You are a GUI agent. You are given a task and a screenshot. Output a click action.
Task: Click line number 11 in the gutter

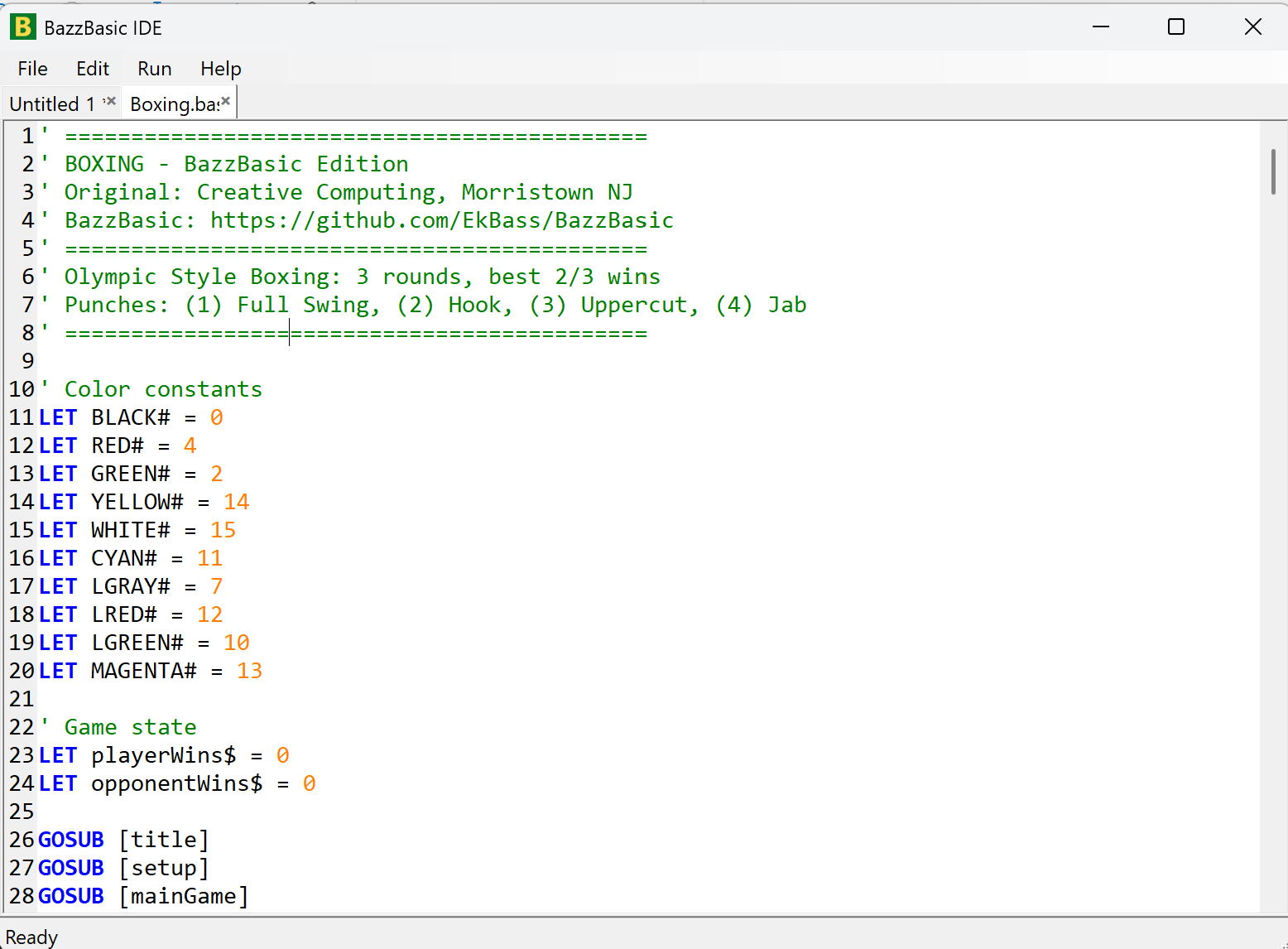pos(22,417)
